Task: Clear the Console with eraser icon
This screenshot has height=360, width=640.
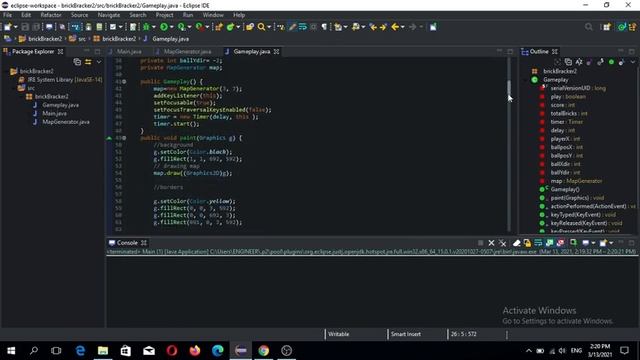Action: 516,243
